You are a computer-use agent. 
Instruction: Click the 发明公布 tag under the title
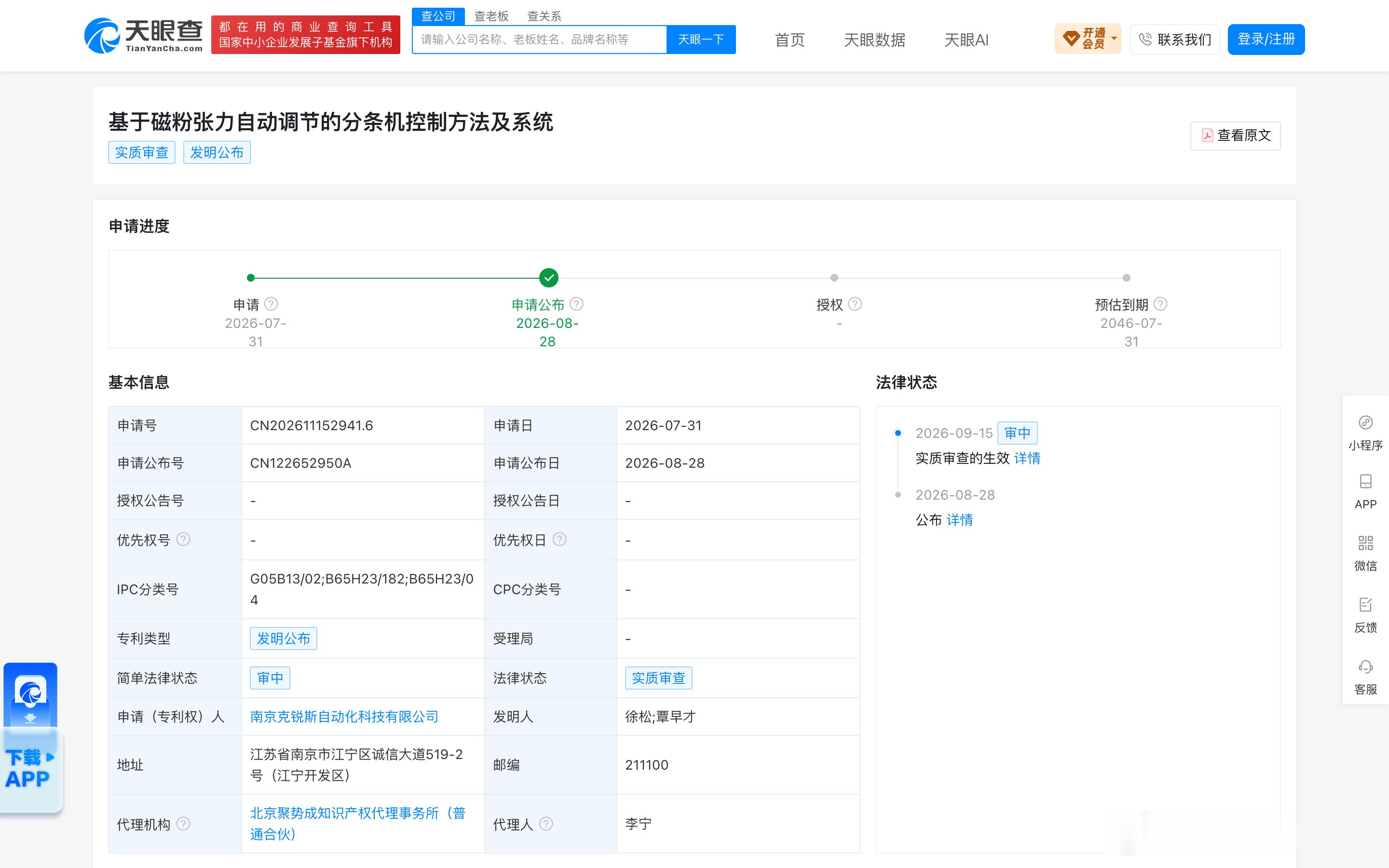point(217,152)
